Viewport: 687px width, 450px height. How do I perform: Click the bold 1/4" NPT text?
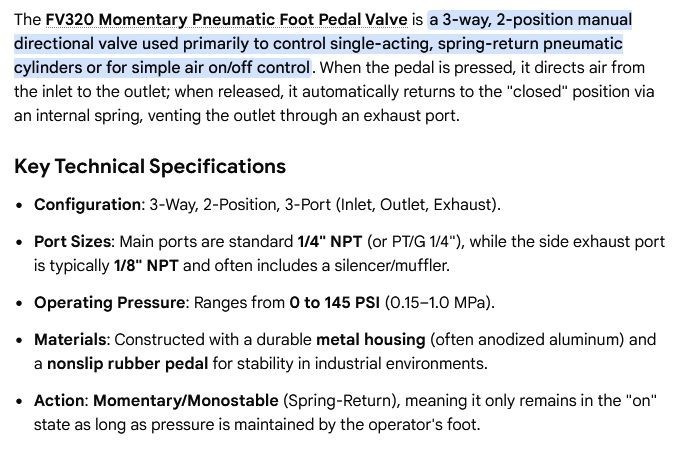(x=330, y=241)
